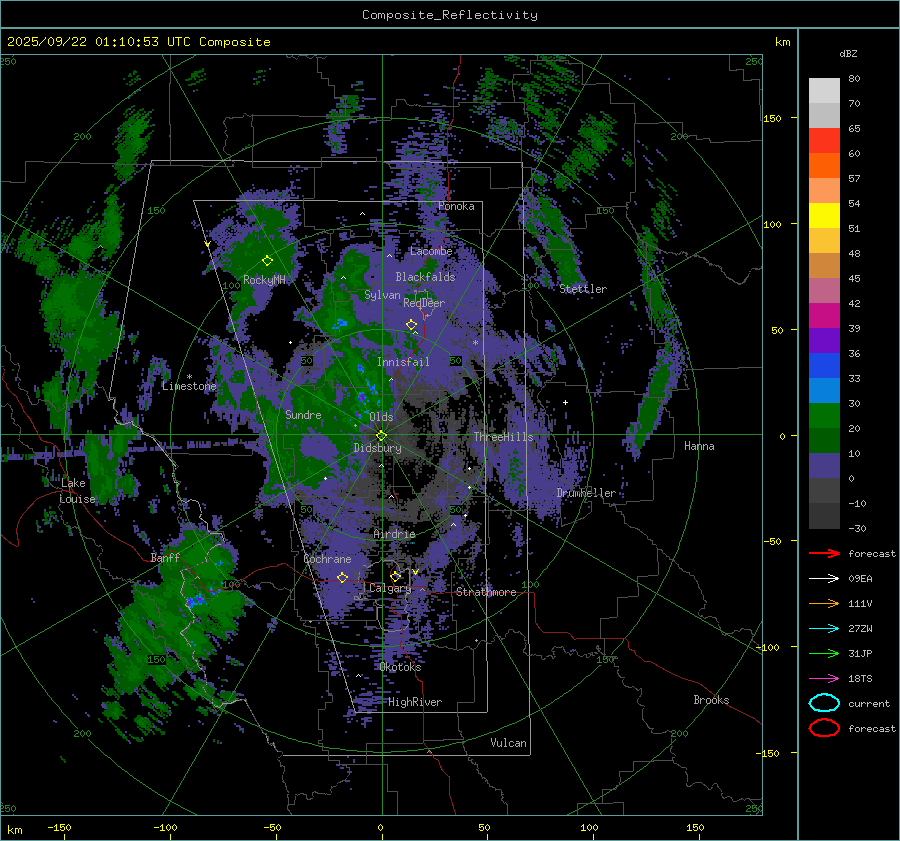The width and height of the screenshot is (900, 841).
Task: Select the orange 111V arrow icon
Action: tap(823, 603)
